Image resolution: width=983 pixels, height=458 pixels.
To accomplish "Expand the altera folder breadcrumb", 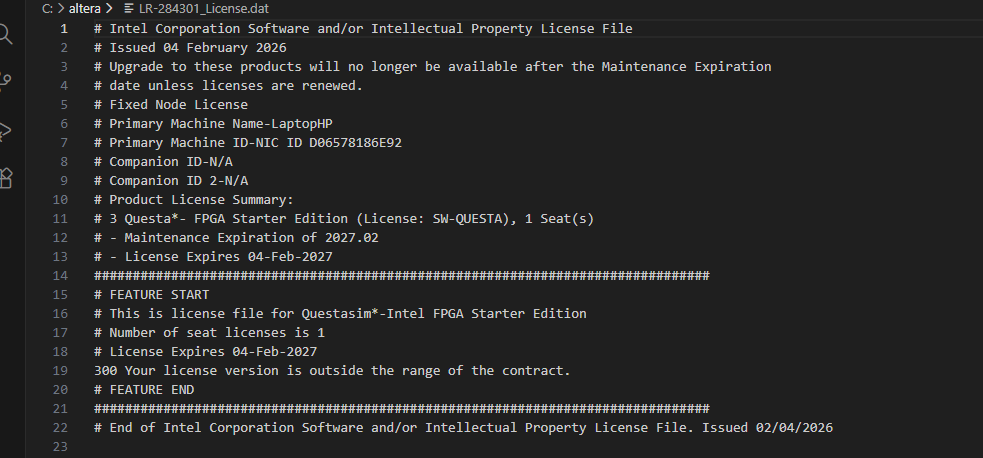I will [x=84, y=8].
